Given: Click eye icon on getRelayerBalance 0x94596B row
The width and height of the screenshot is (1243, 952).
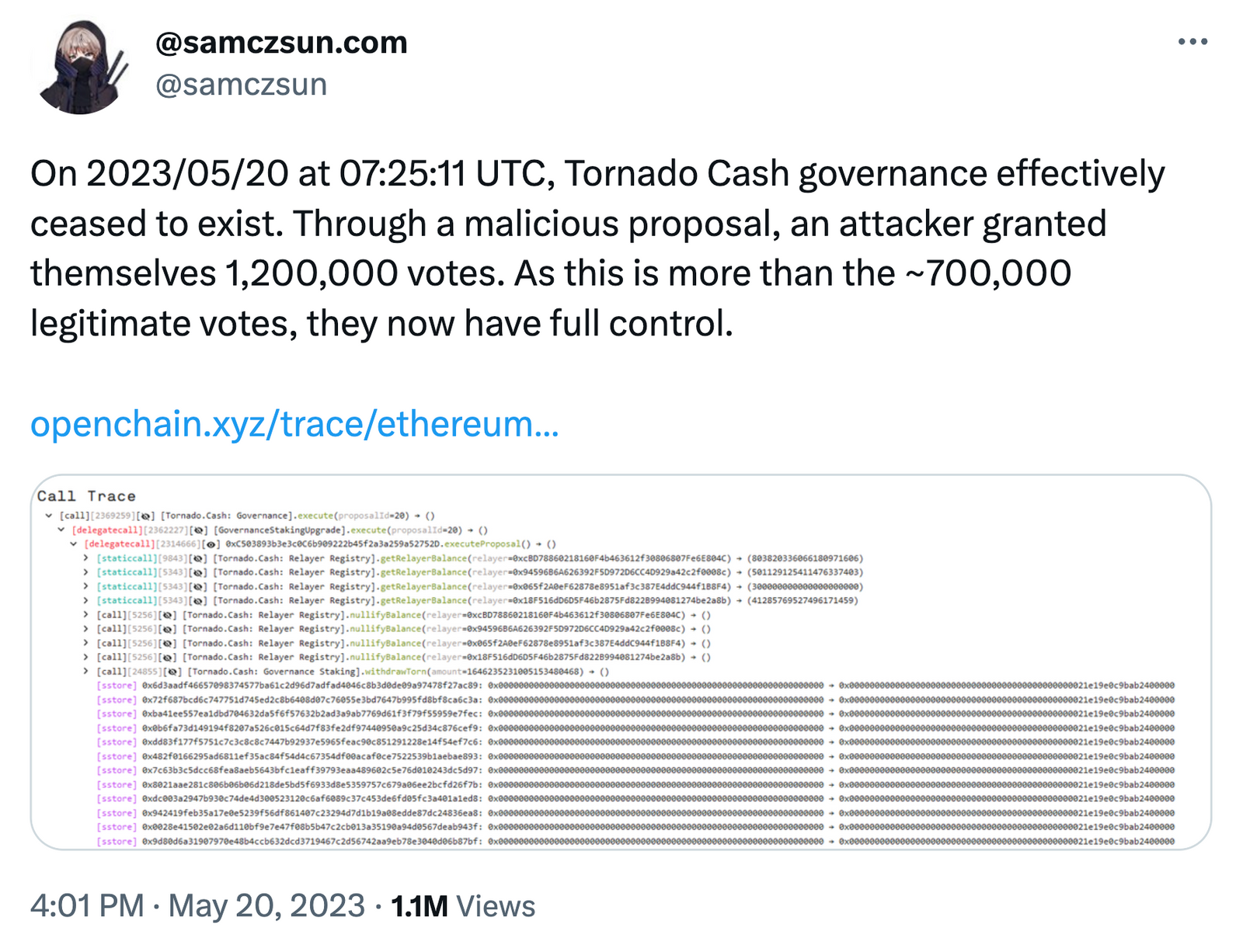Looking at the screenshot, I should [x=199, y=572].
